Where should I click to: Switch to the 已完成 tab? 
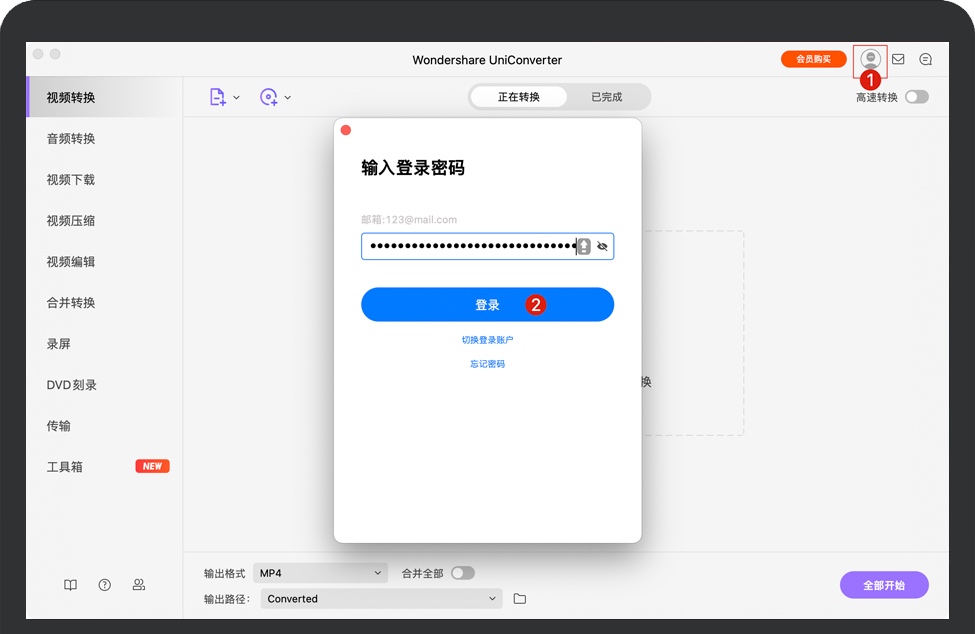[x=606, y=97]
